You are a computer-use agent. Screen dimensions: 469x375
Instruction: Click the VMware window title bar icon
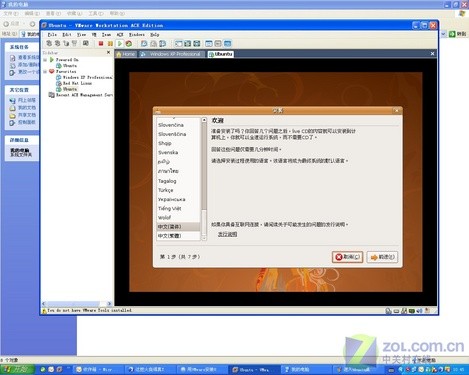[x=44, y=25]
